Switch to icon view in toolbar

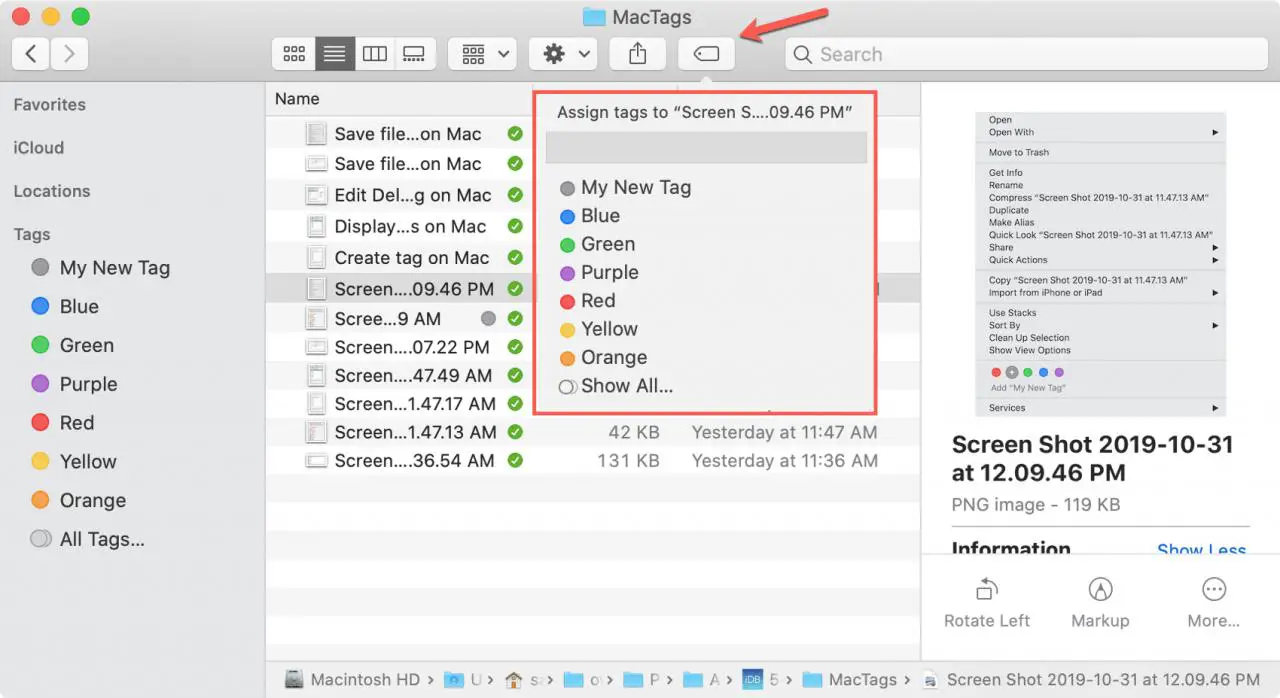click(294, 54)
